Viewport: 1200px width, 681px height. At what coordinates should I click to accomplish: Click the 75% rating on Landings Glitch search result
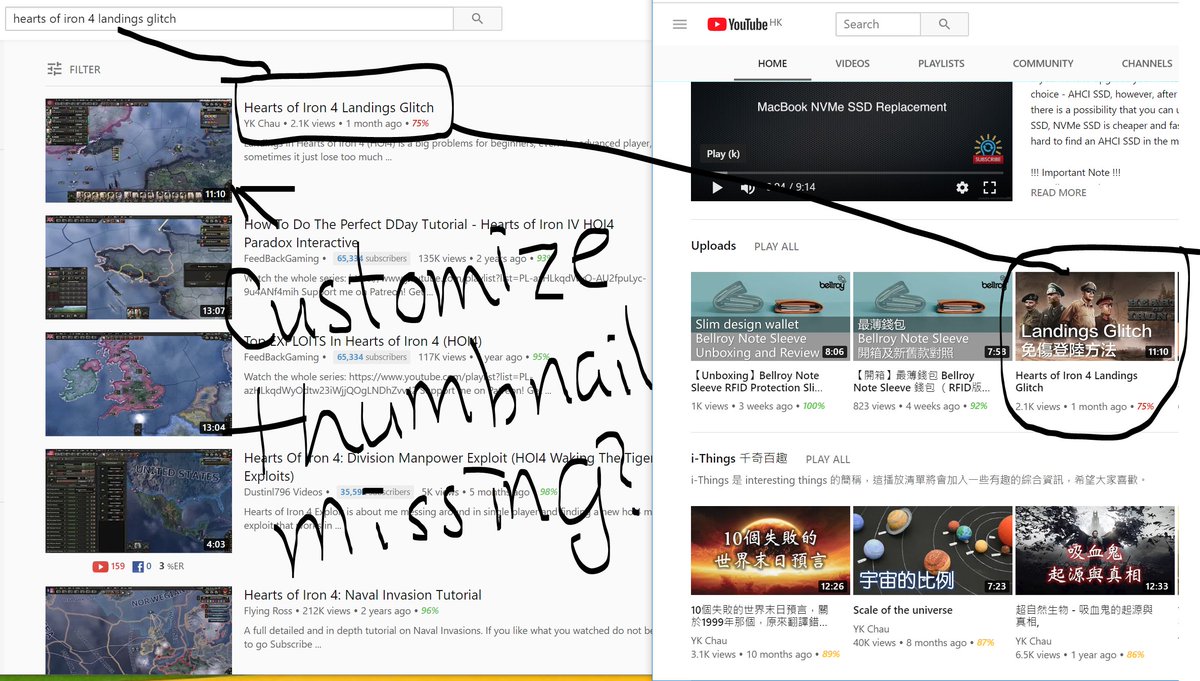pyautogui.click(x=420, y=124)
